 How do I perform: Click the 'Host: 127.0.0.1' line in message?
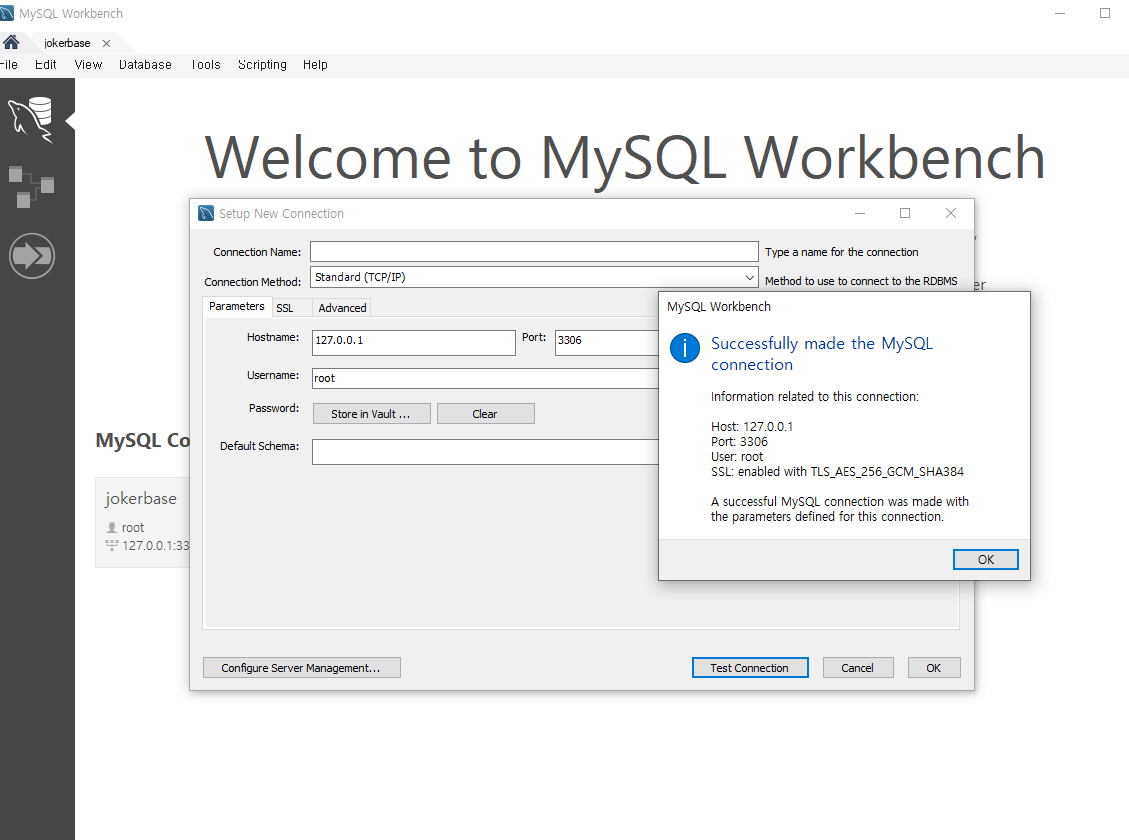752,426
